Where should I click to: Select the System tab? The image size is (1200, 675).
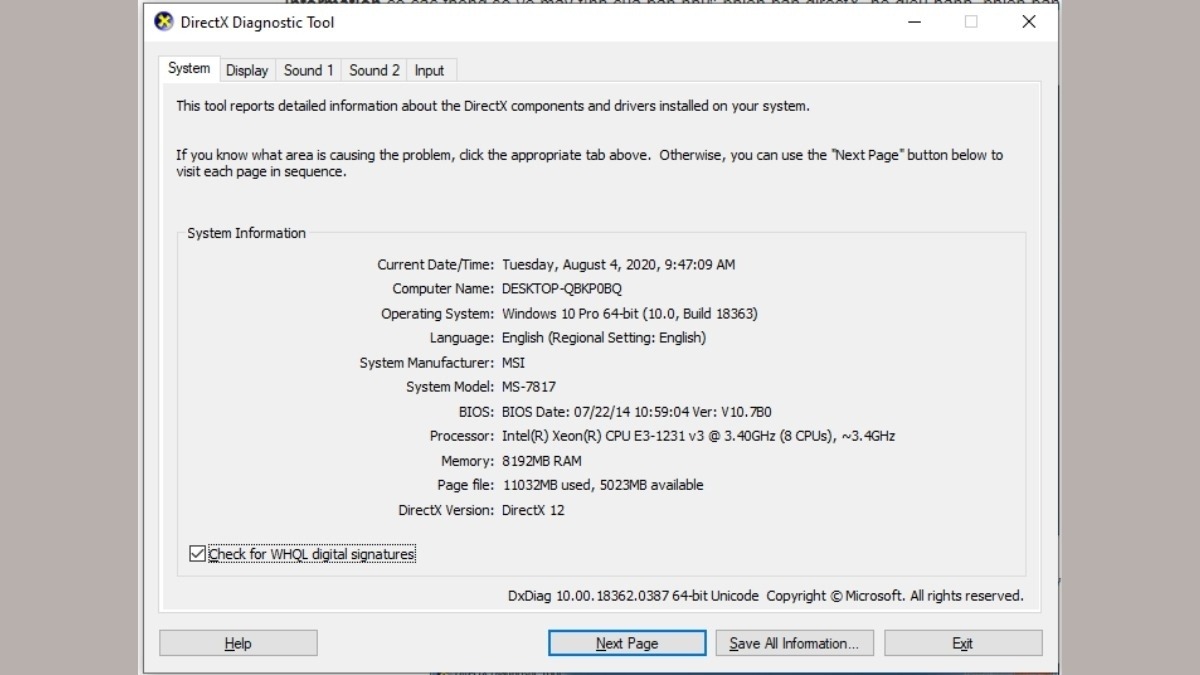click(x=189, y=68)
